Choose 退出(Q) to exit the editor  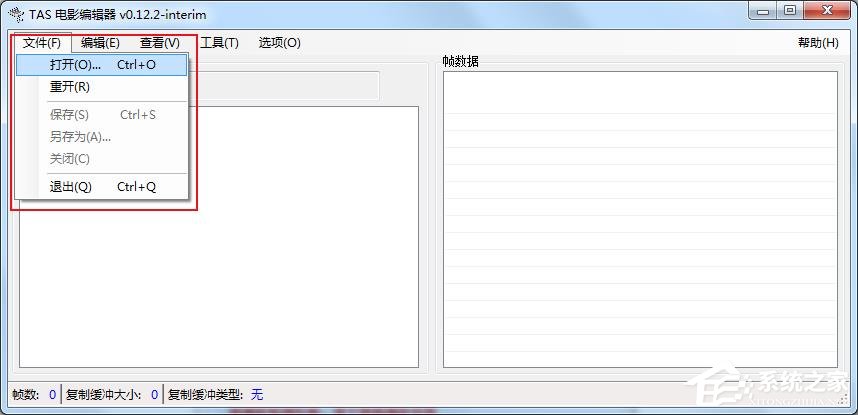coord(71,187)
